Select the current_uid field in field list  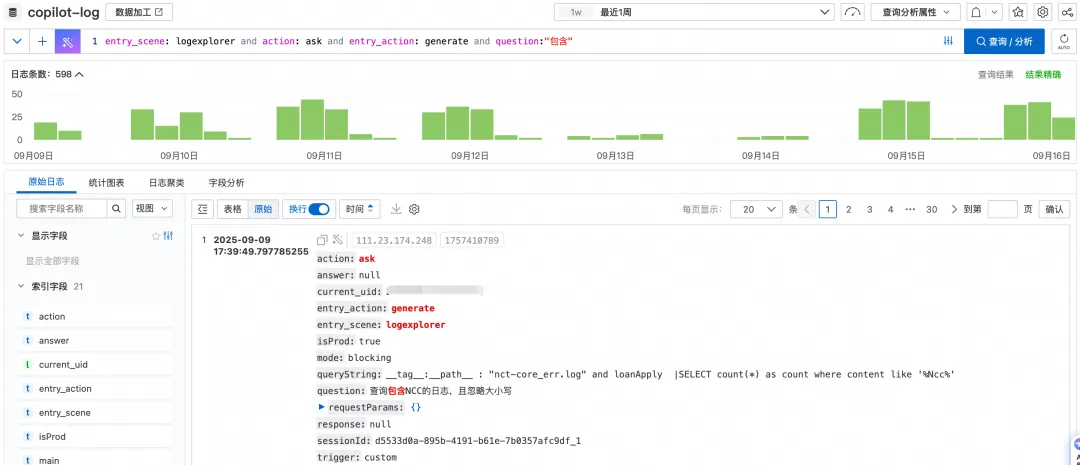(94, 364)
